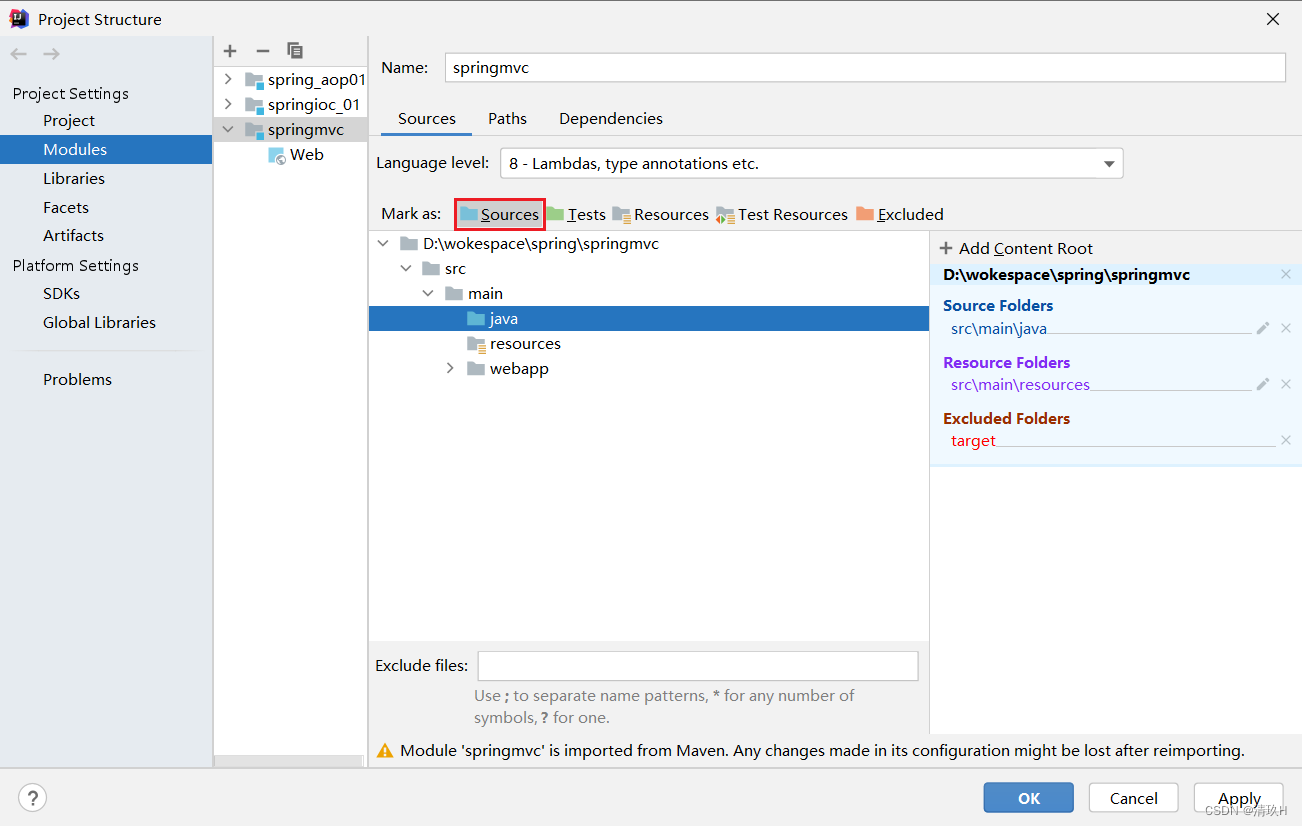This screenshot has width=1302, height=826.
Task: Open Libraries settings
Action: click(74, 178)
